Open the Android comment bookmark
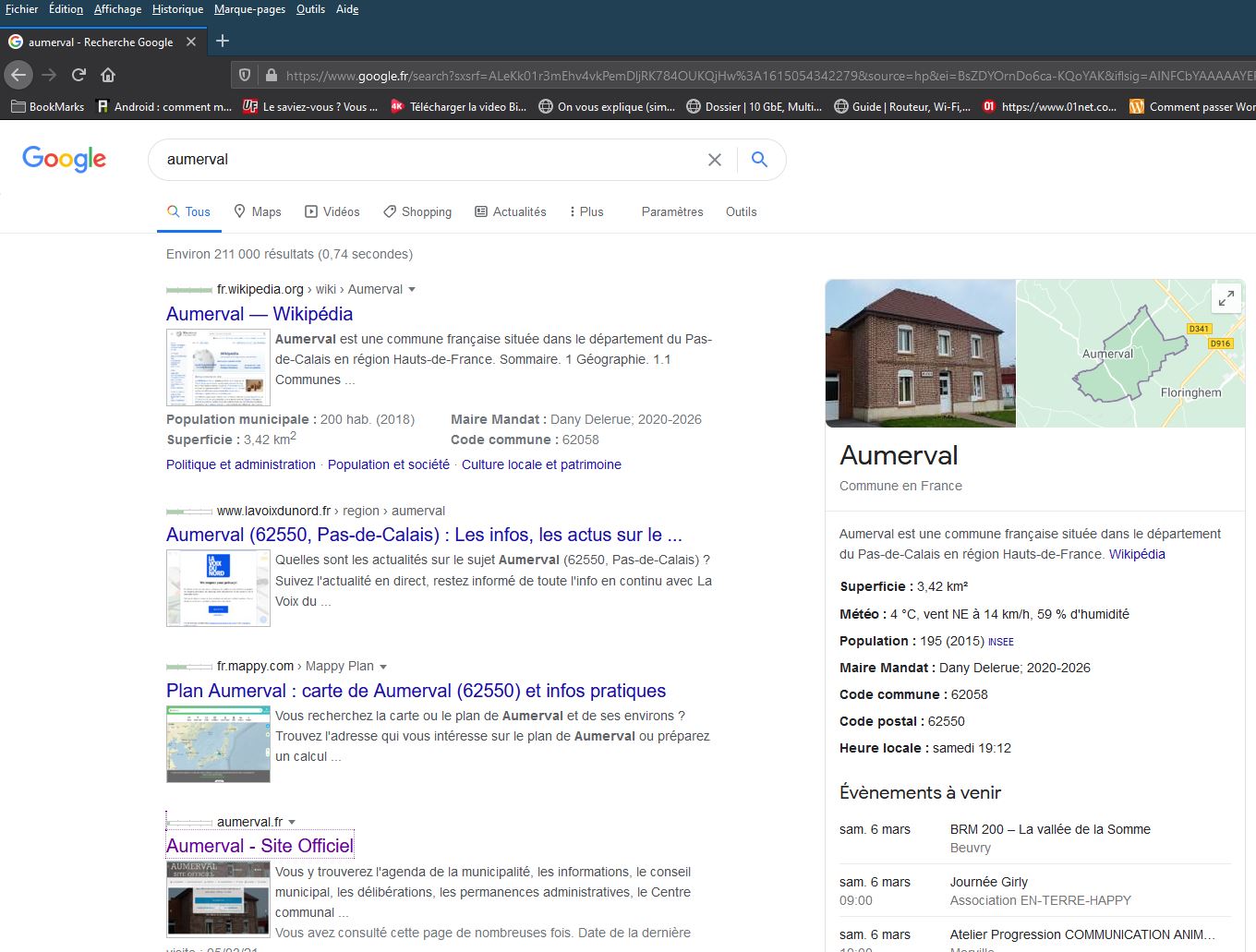The width and height of the screenshot is (1256, 952). [163, 107]
